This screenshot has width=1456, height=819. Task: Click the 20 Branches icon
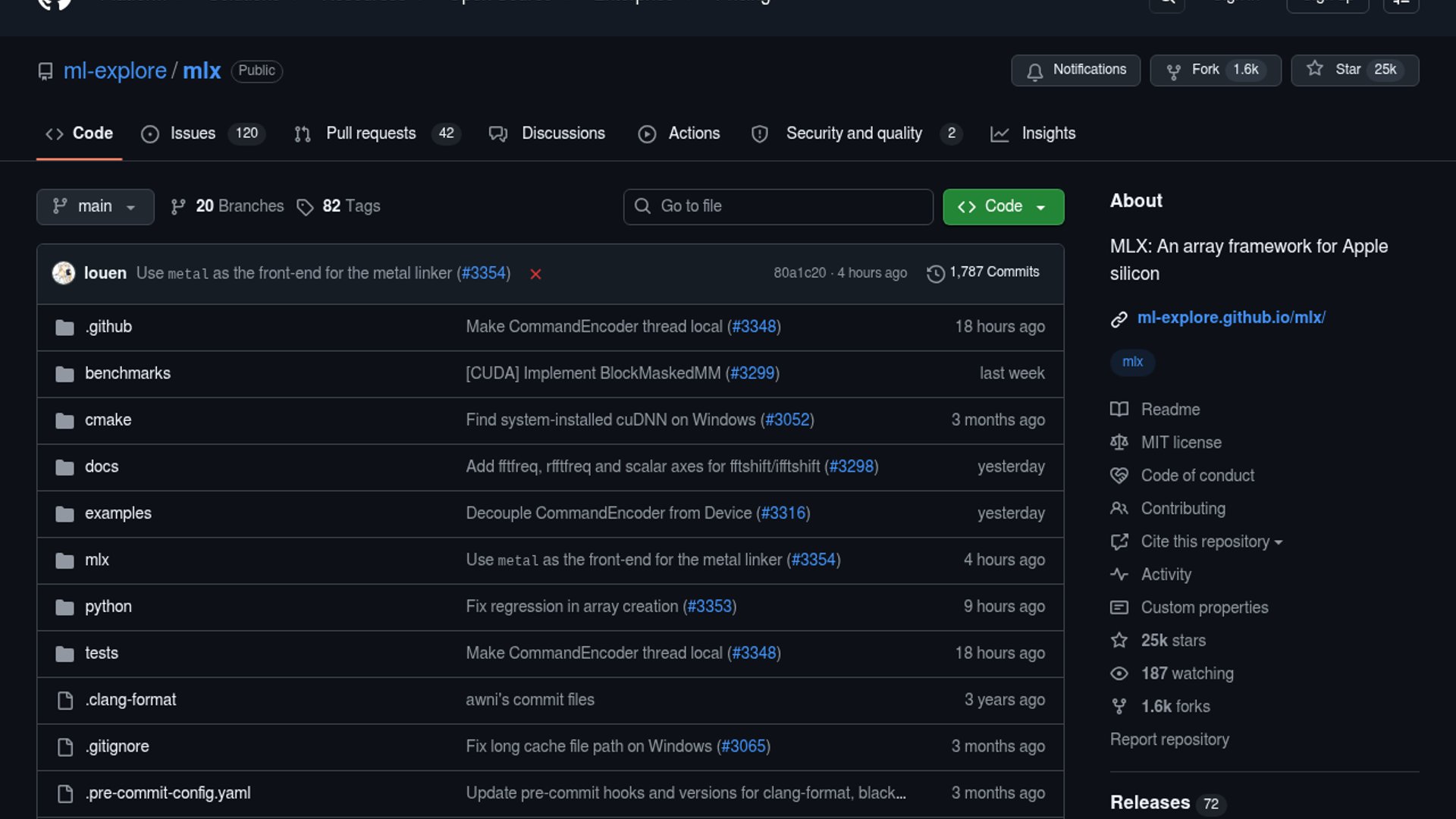[x=178, y=207]
